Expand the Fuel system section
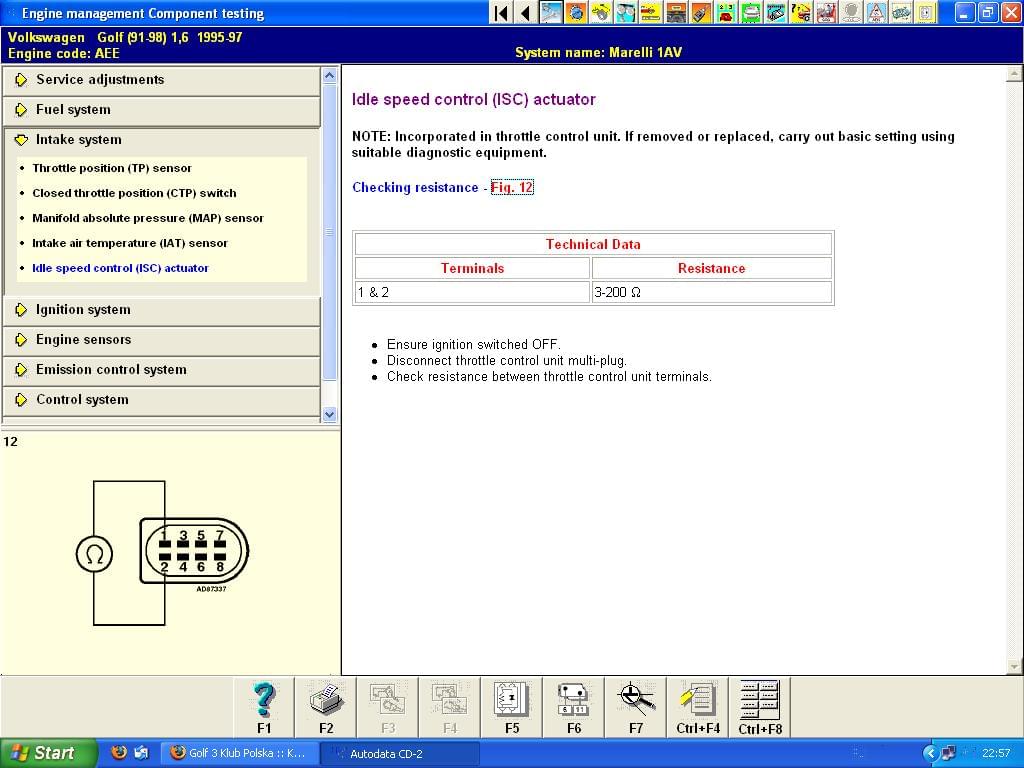The height and width of the screenshot is (768, 1024). click(73, 110)
